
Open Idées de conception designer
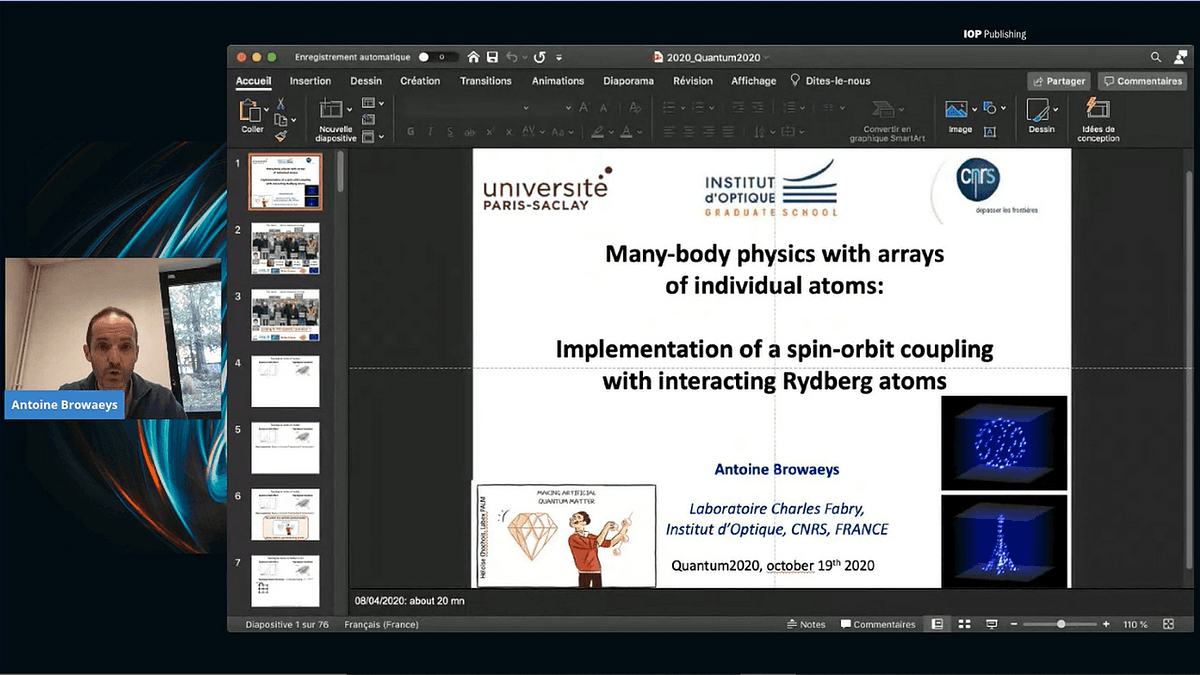point(1098,108)
